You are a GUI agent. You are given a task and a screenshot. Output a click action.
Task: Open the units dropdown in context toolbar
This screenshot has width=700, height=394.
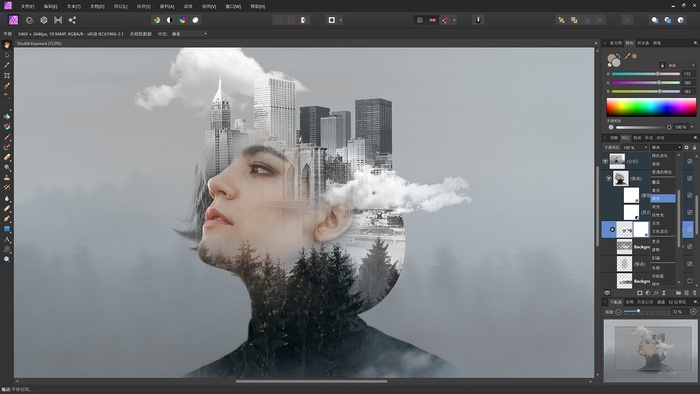[189, 34]
